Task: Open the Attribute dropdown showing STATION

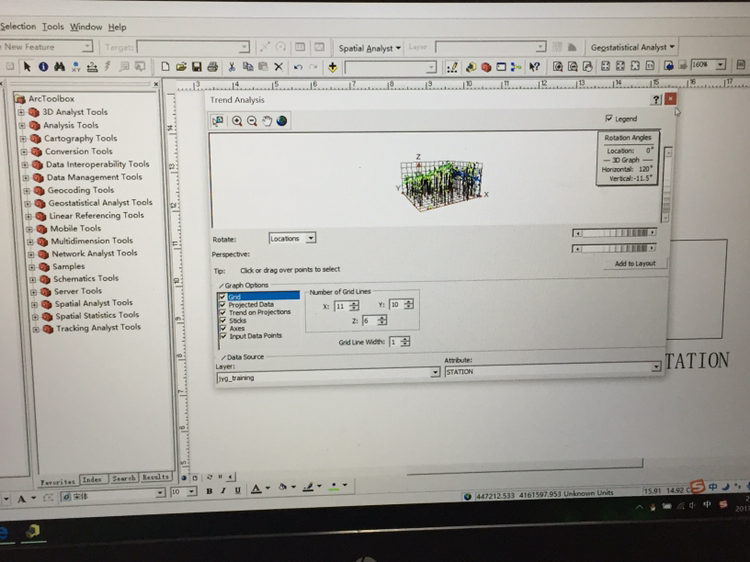Action: 656,366
